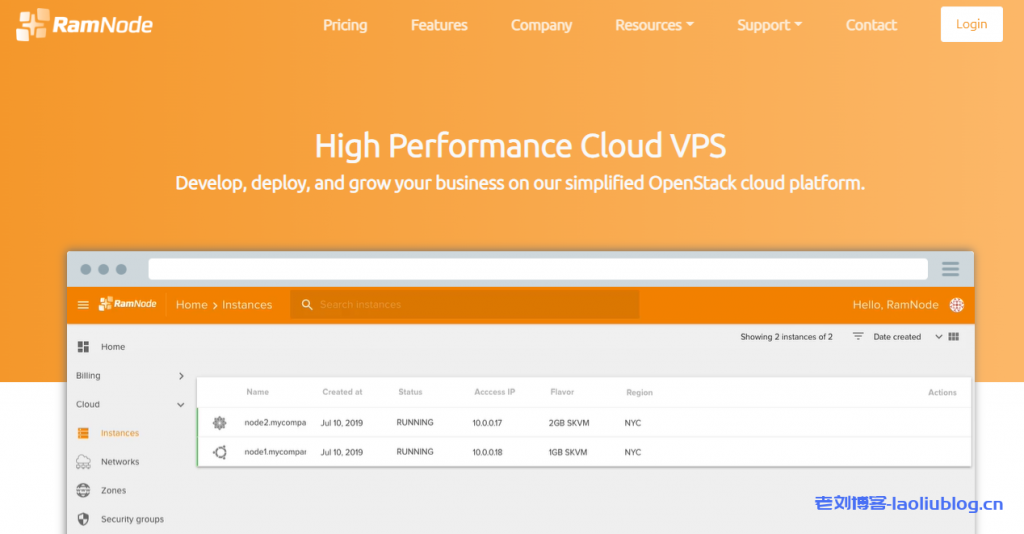Expand the Billing sidebar section
The image size is (1024, 534).
(181, 376)
